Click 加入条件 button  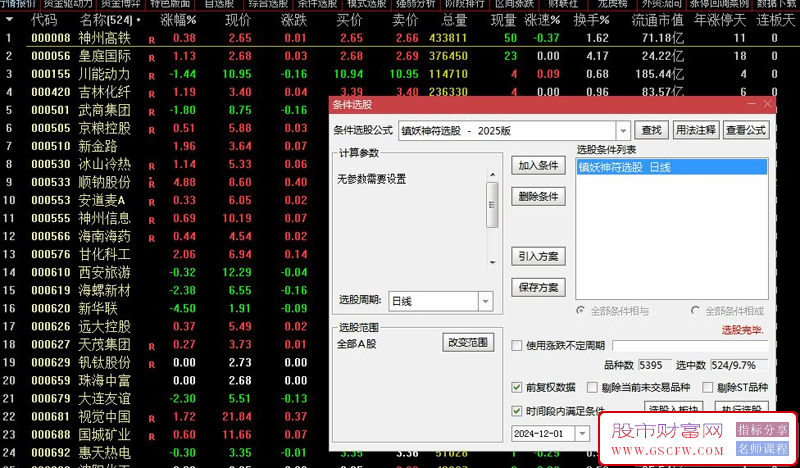pos(538,165)
